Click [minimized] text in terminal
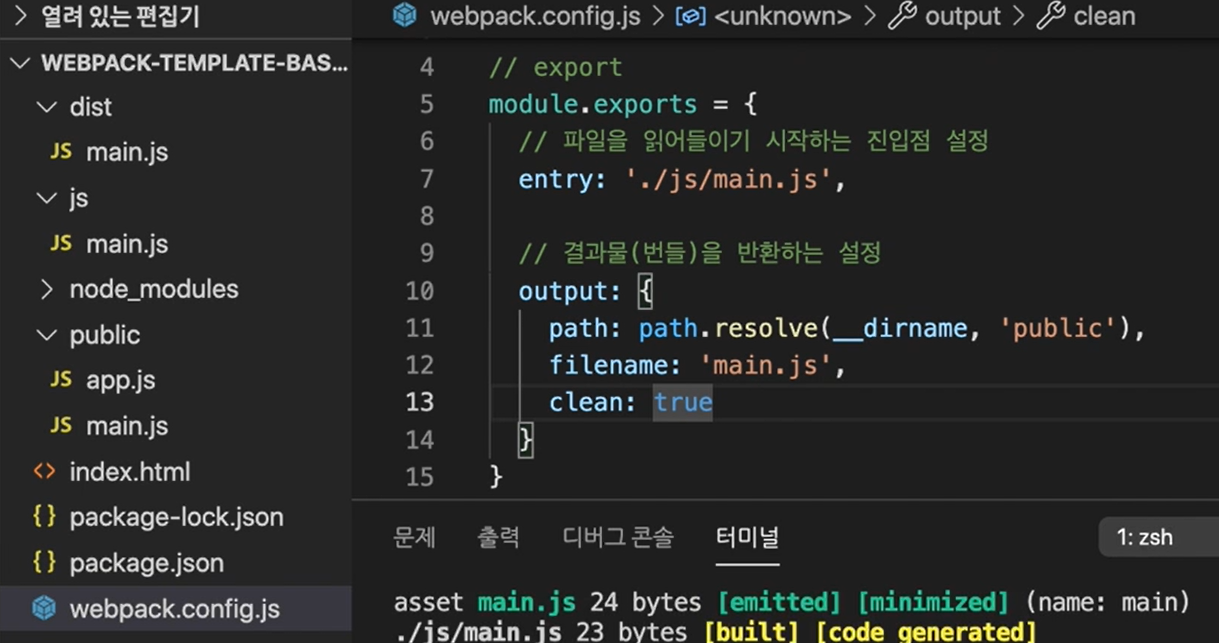The height and width of the screenshot is (643, 1219). (934, 602)
